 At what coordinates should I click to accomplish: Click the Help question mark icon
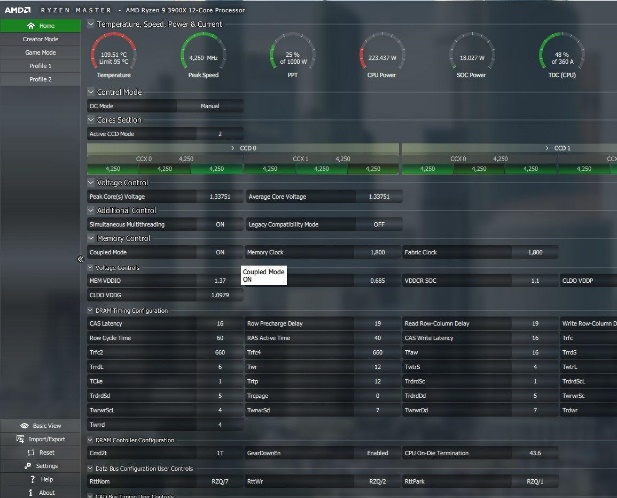coord(33,479)
